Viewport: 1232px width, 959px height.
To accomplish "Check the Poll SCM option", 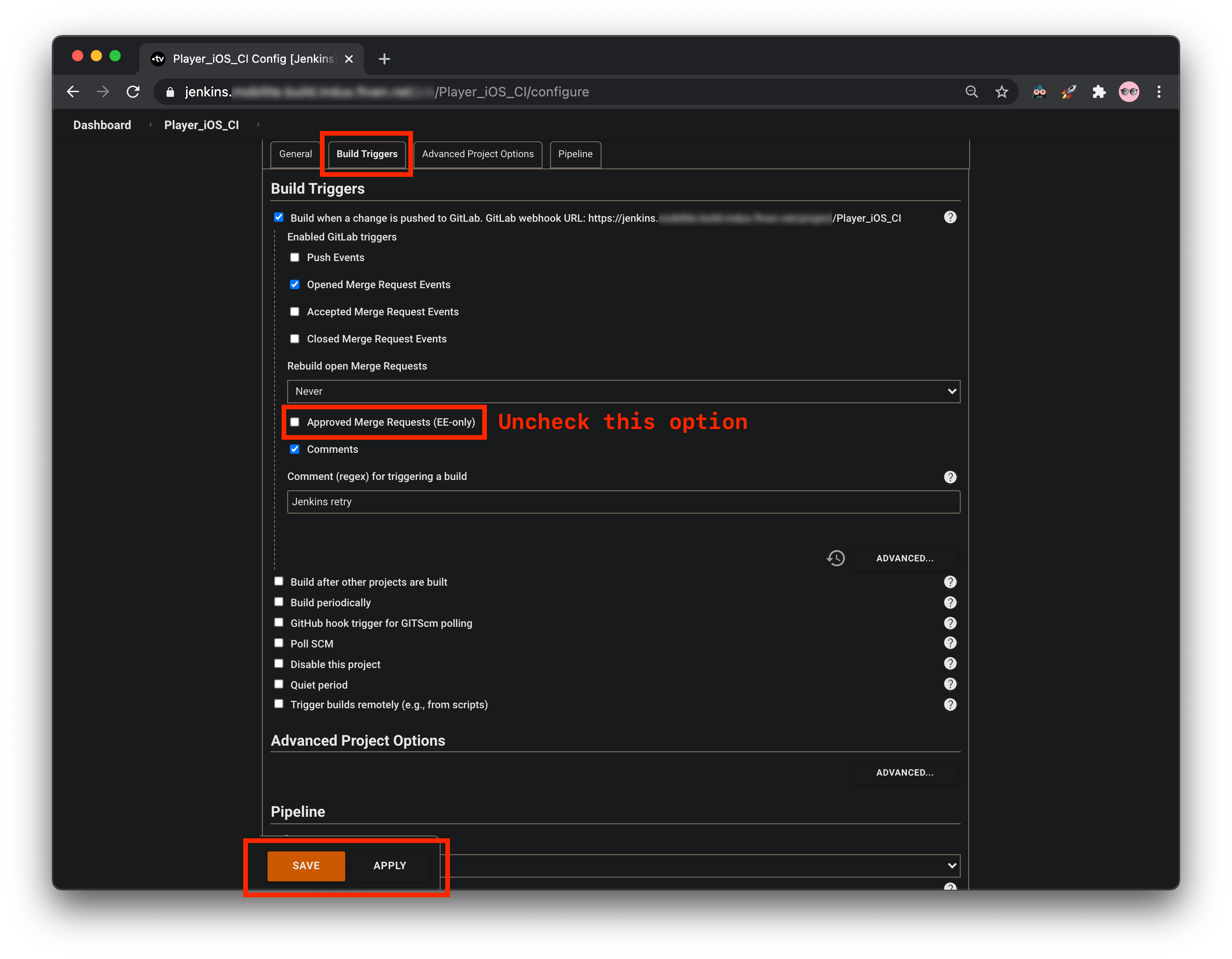I will tap(279, 643).
